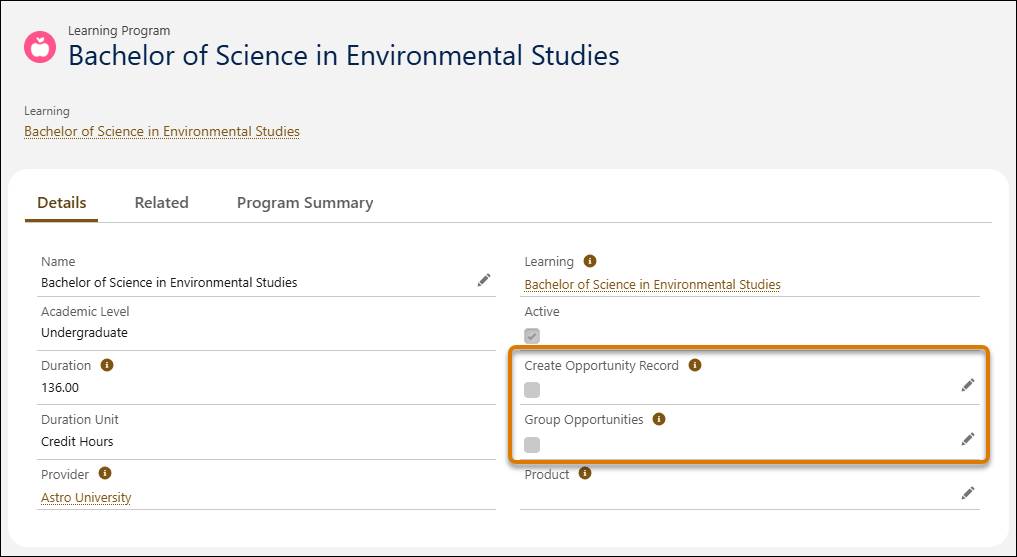Click the Credit Hours duration unit value
This screenshot has width=1017, height=557.
click(77, 441)
